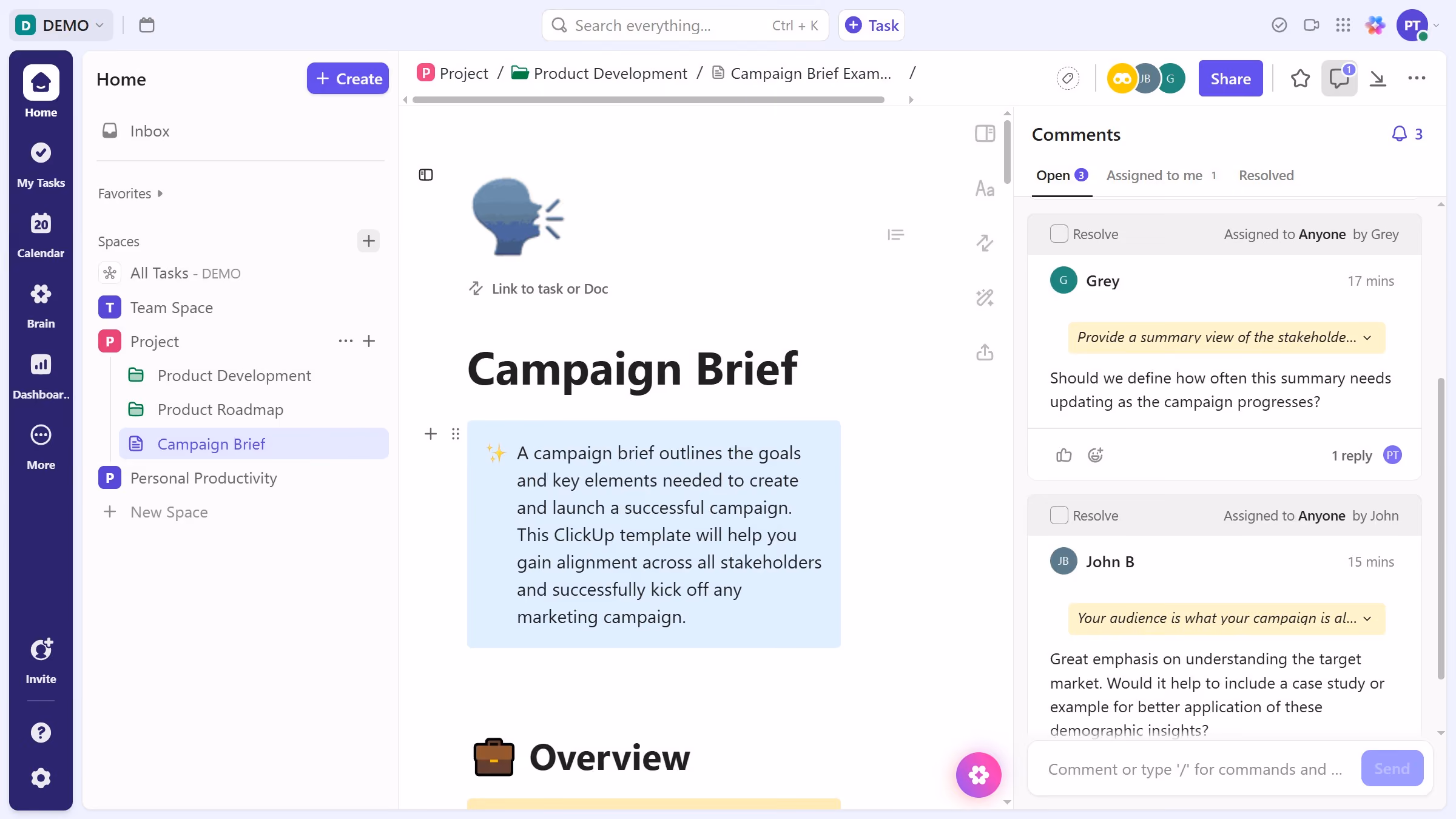This screenshot has width=1456, height=819.
Task: Expand the 'Your audience is' quote
Action: 1227,618
